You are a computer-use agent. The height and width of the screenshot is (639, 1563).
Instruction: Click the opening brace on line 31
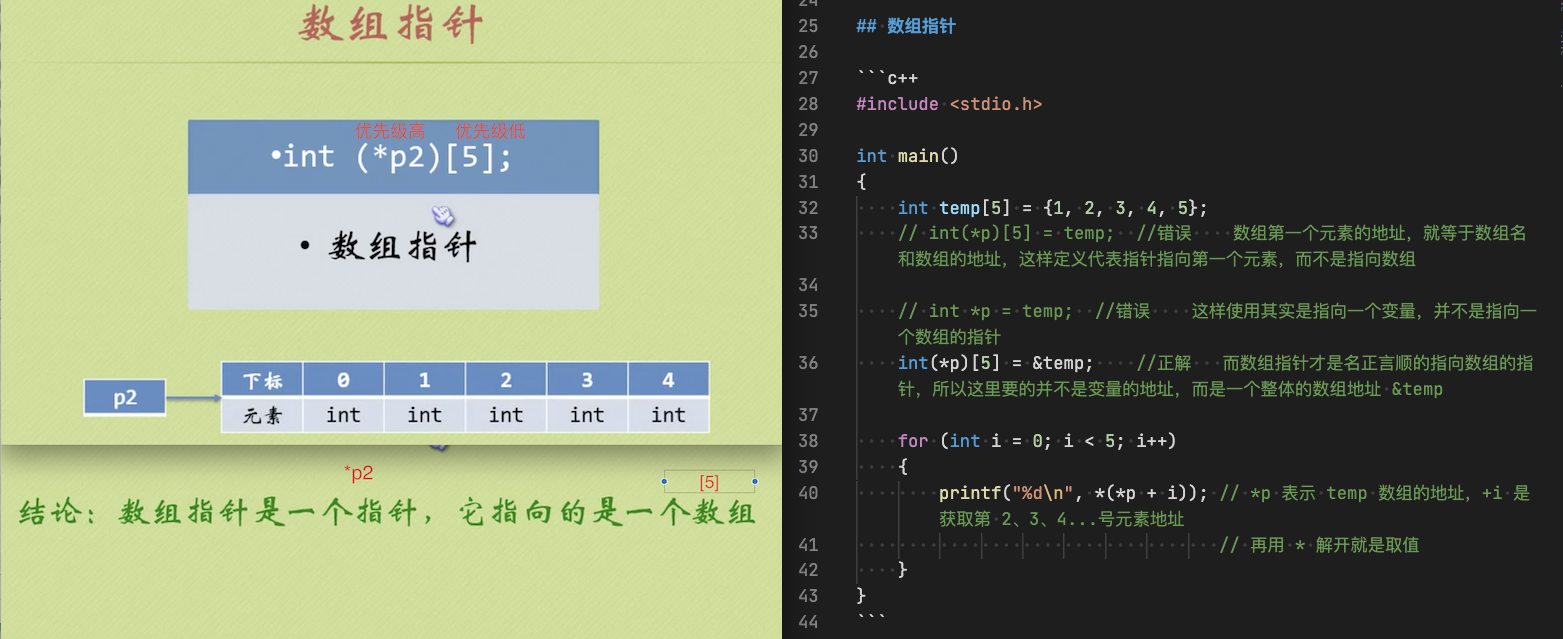(862, 182)
